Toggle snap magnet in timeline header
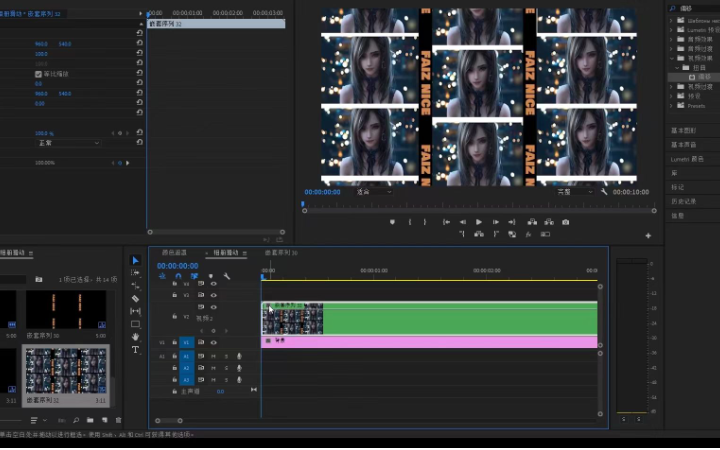 click(x=178, y=276)
